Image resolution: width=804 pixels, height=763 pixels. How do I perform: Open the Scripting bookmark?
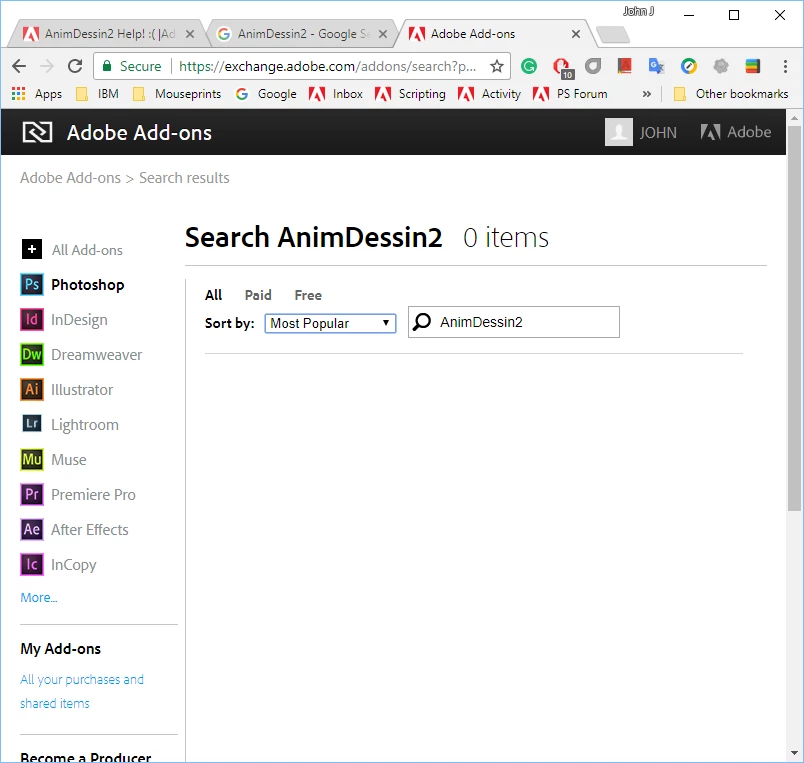point(410,94)
